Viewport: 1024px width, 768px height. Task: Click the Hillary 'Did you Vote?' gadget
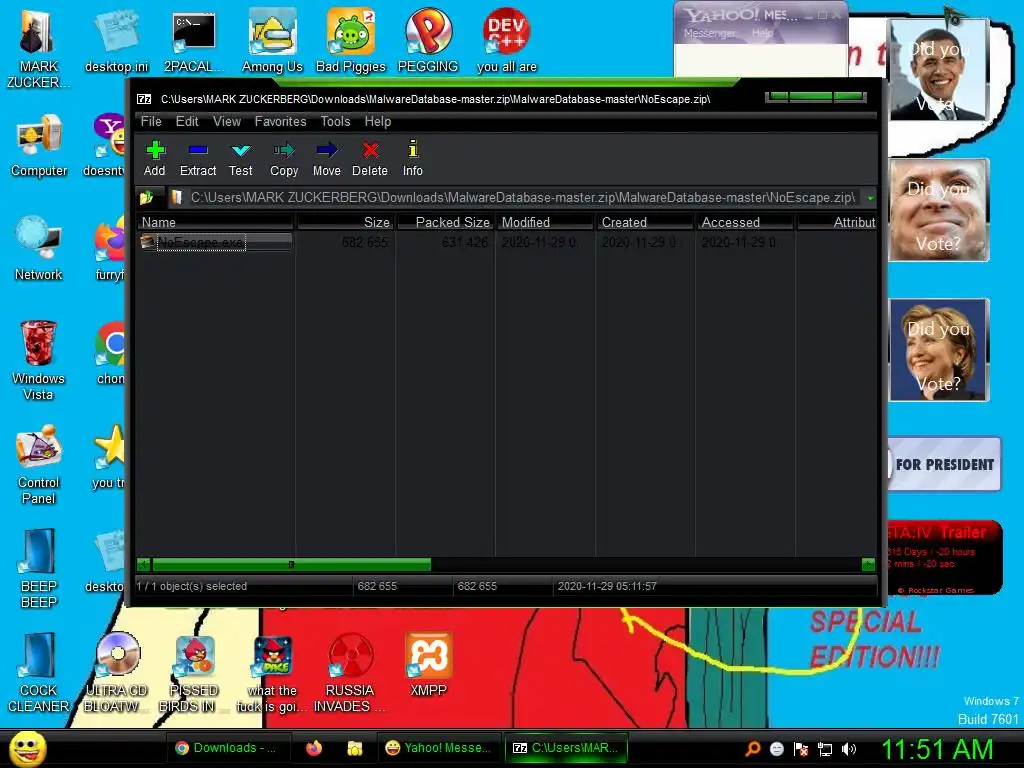(938, 350)
